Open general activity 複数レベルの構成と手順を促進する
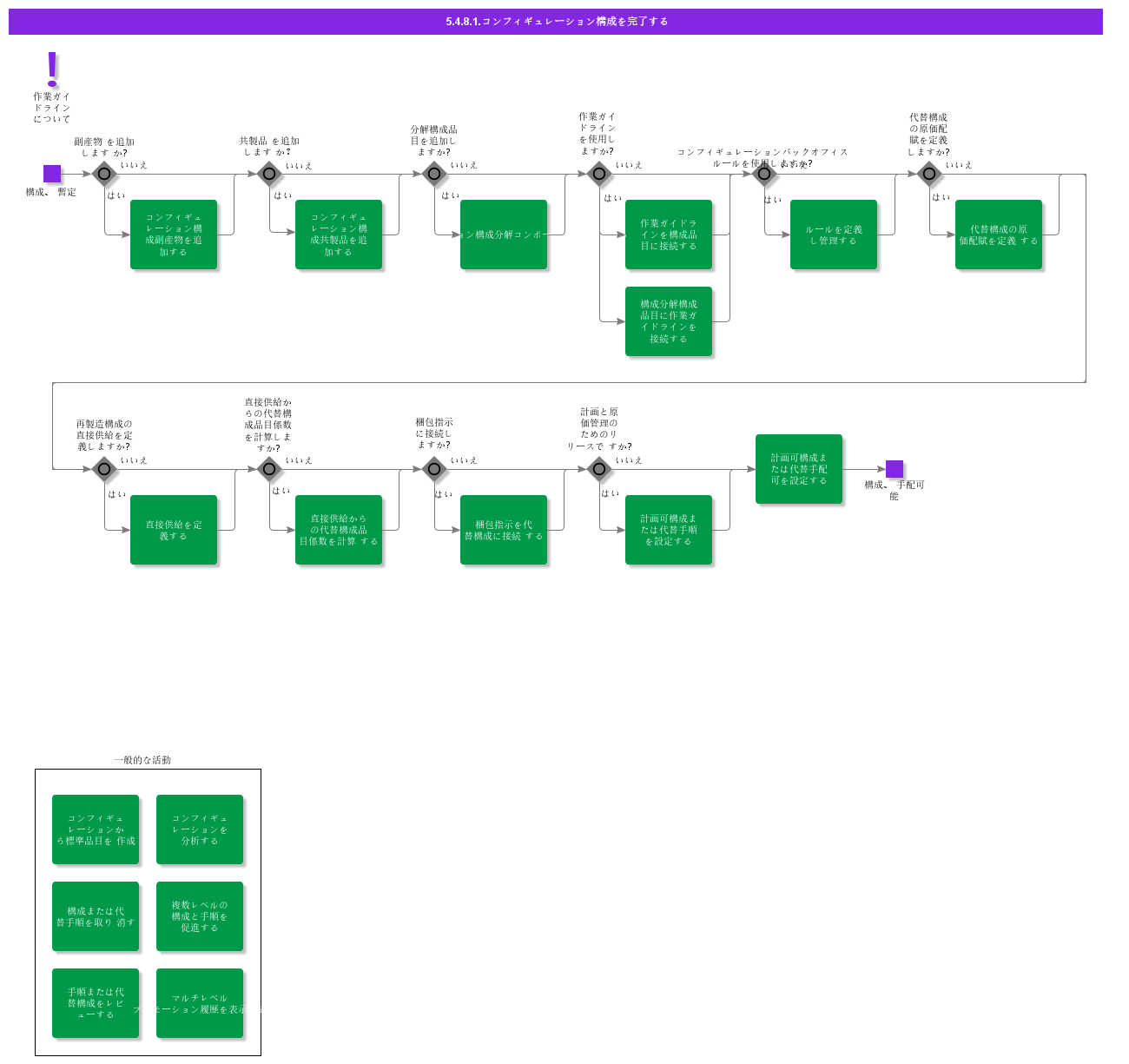The height and width of the screenshot is (1064, 1129). pos(200,916)
